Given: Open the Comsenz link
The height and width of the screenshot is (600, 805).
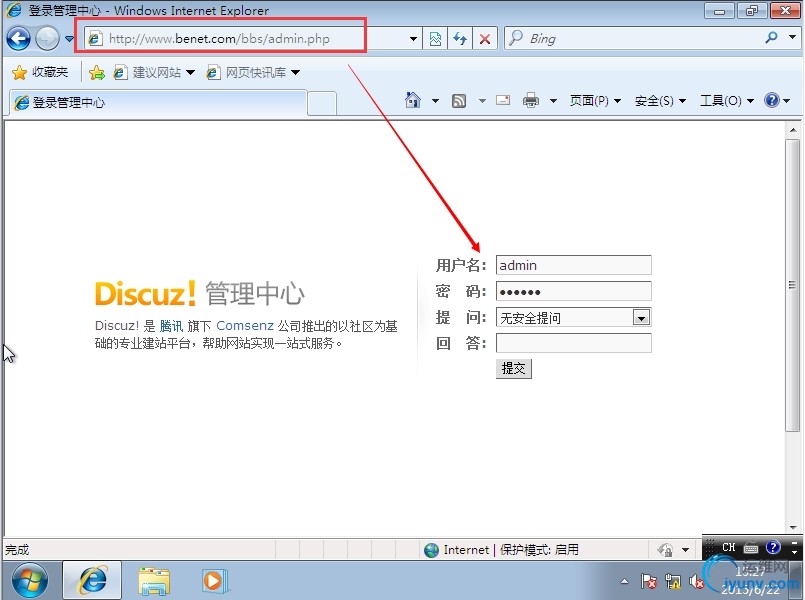Looking at the screenshot, I should [x=245, y=325].
